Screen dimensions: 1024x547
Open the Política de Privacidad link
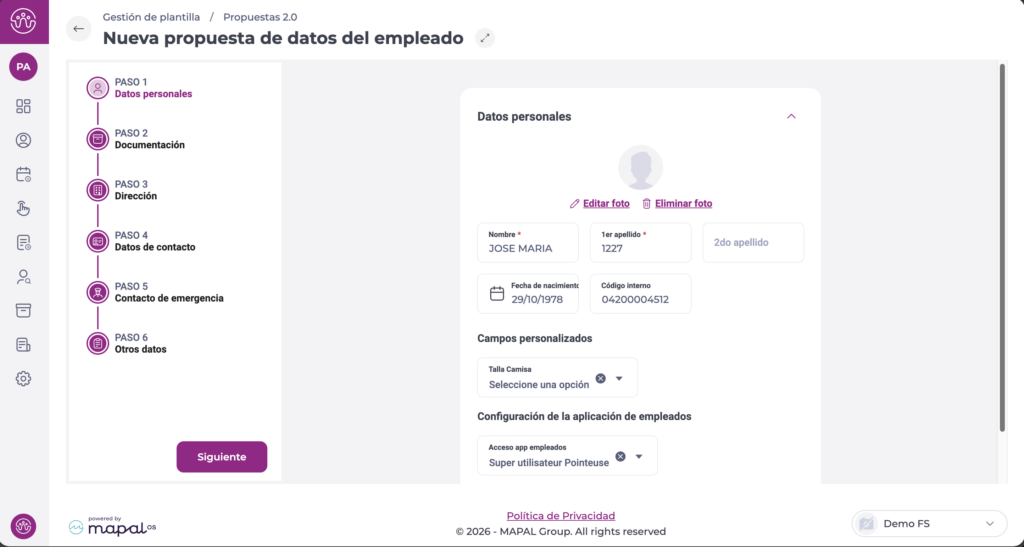click(x=560, y=516)
